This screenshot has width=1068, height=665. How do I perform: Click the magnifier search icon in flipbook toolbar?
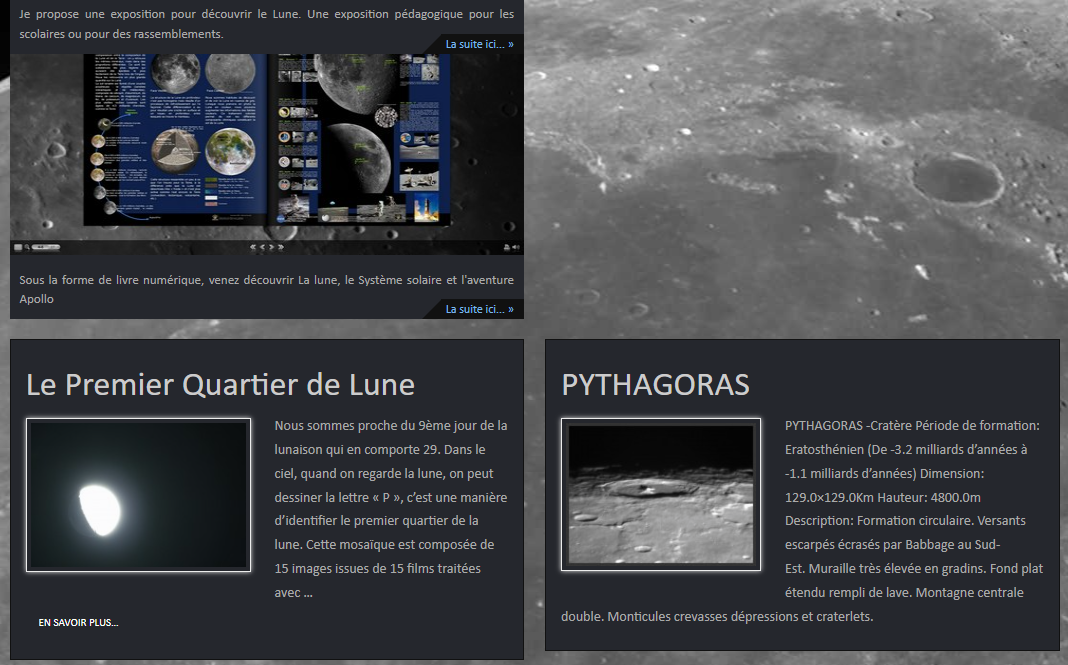coord(27,247)
